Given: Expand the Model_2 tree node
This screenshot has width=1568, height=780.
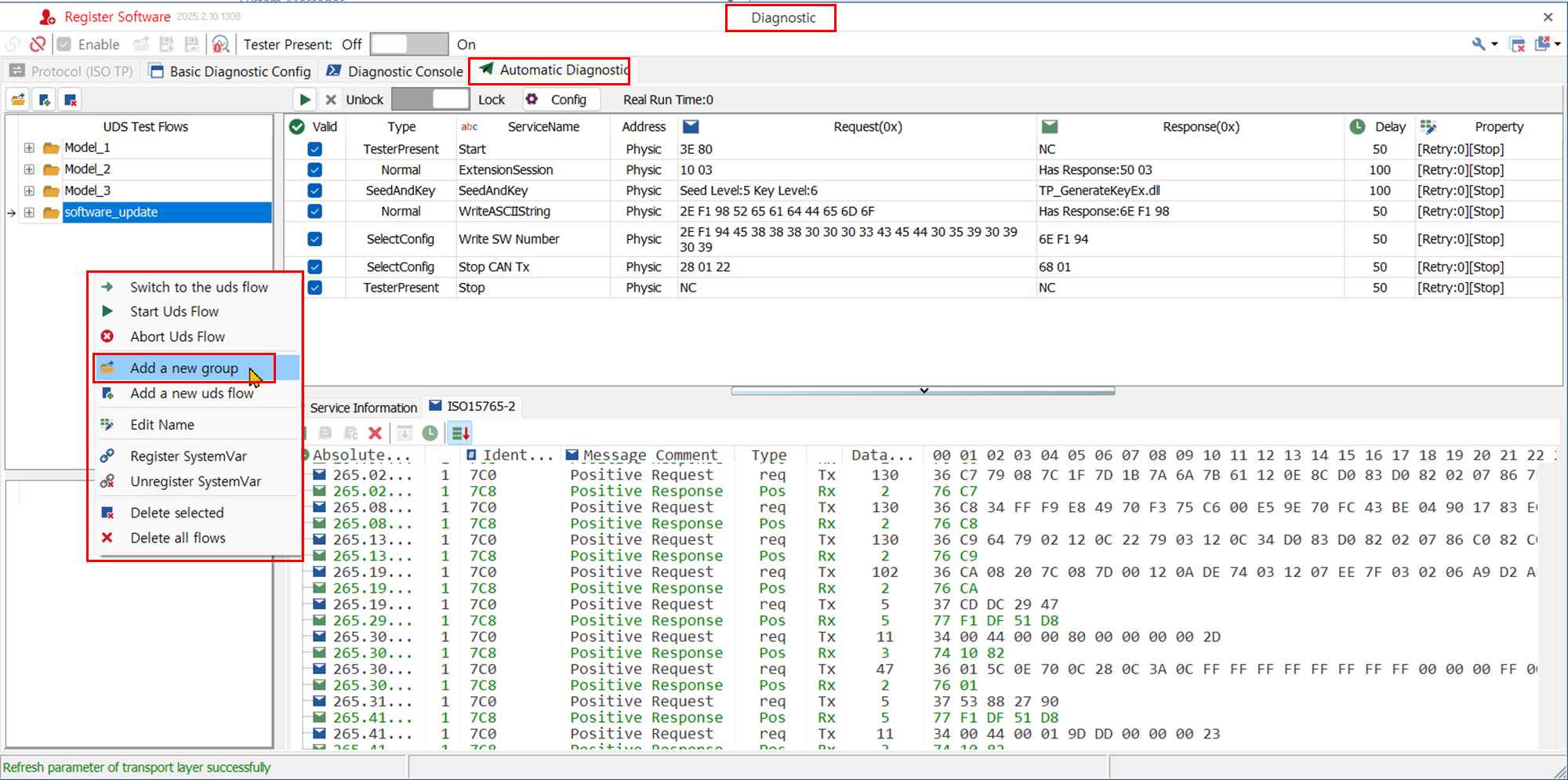Looking at the screenshot, I should pos(29,169).
